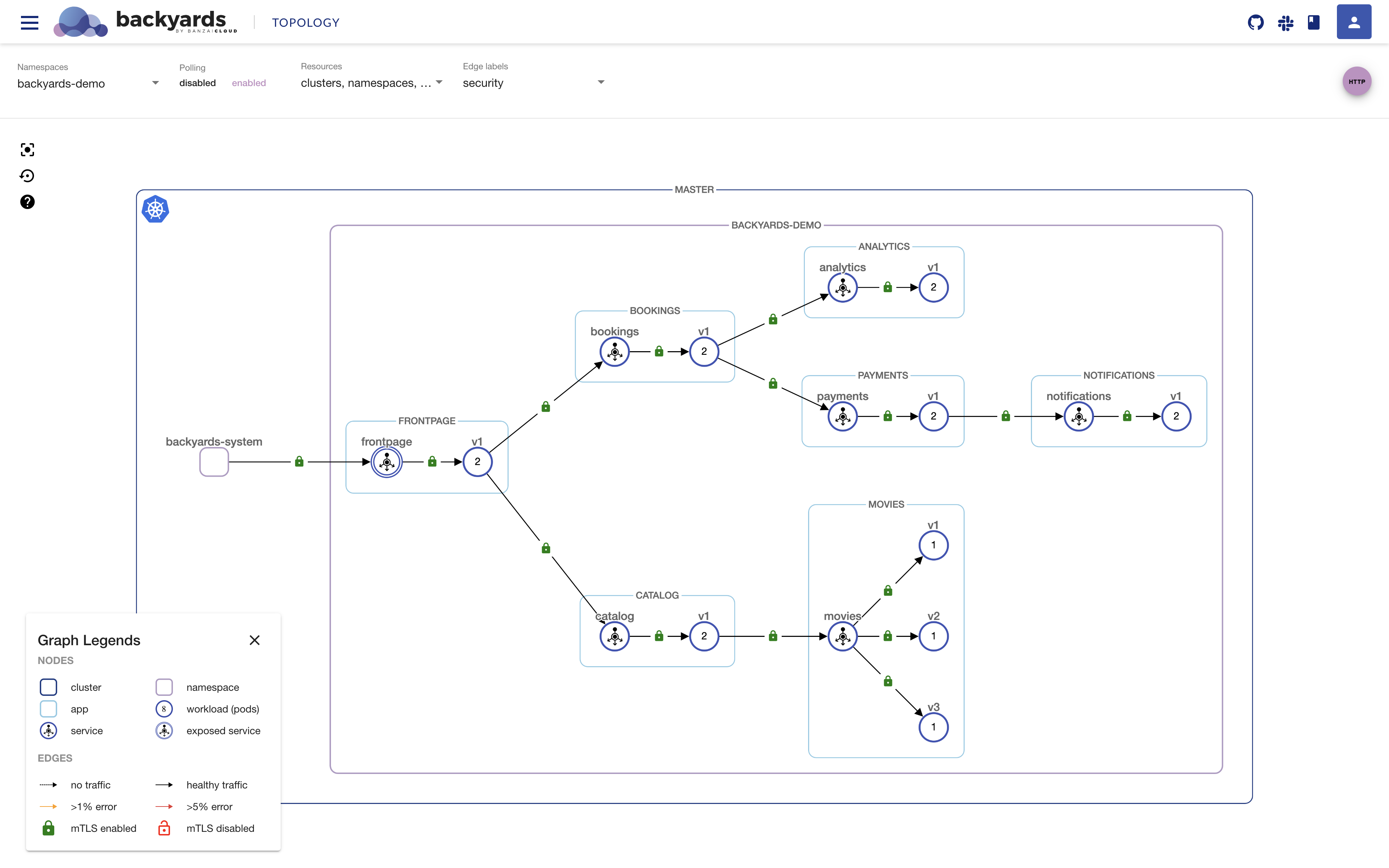1389x868 pixels.
Task: Click the mTLS disabled legend lock
Action: [164, 828]
